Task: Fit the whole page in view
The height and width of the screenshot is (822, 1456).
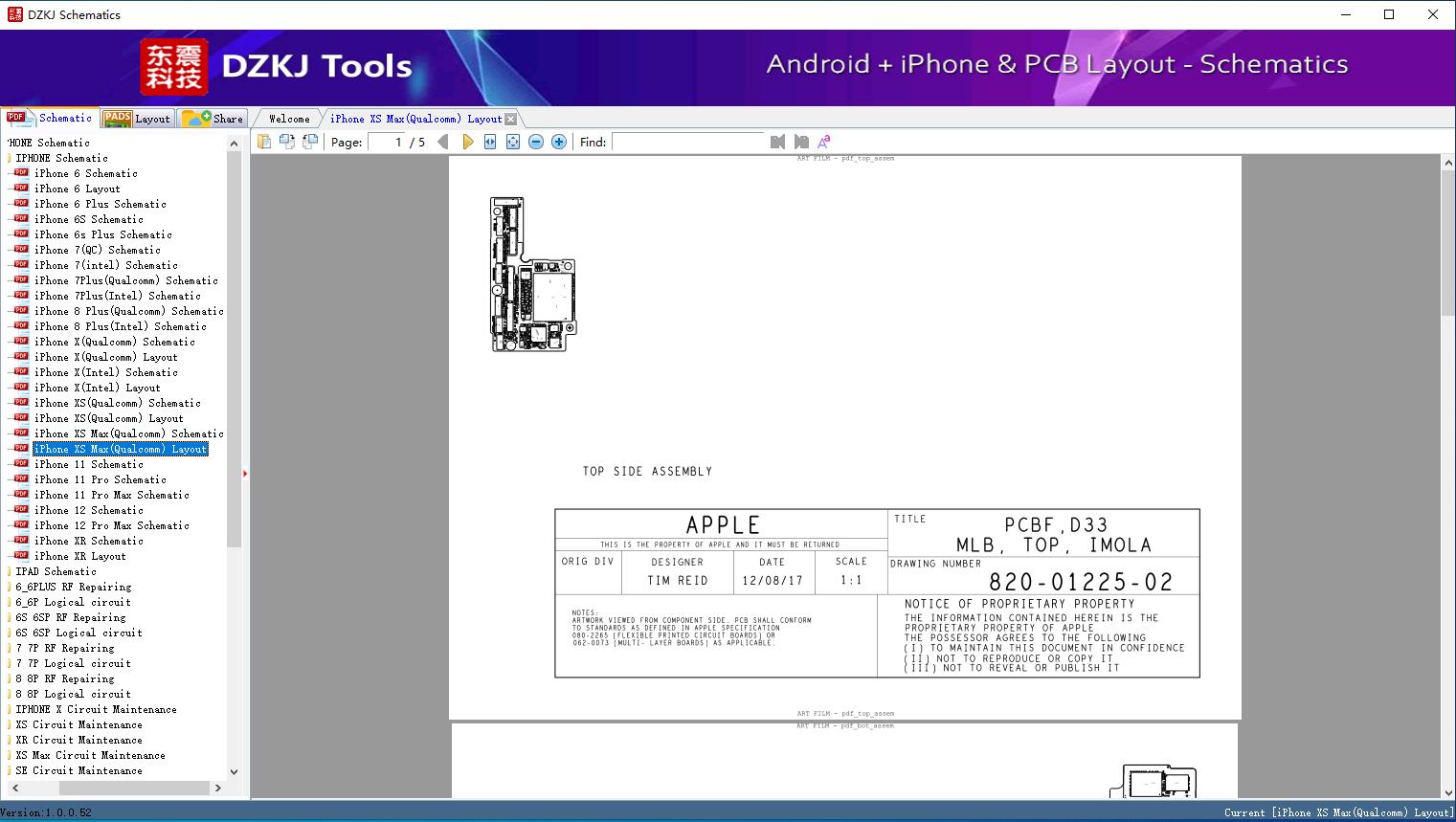Action: click(x=513, y=142)
